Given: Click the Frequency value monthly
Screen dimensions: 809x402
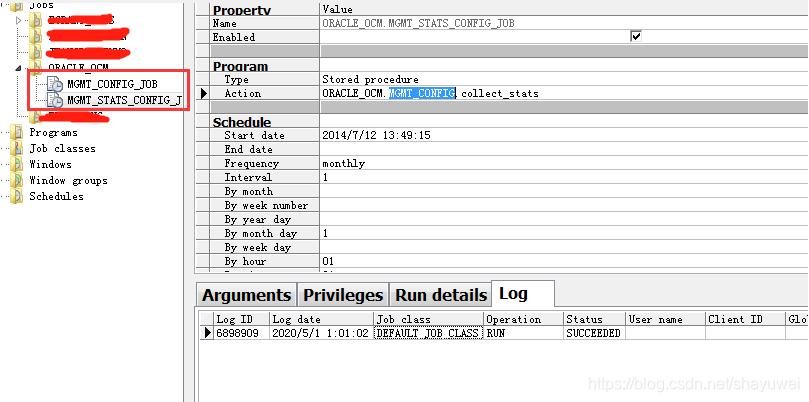Looking at the screenshot, I should (x=344, y=163).
